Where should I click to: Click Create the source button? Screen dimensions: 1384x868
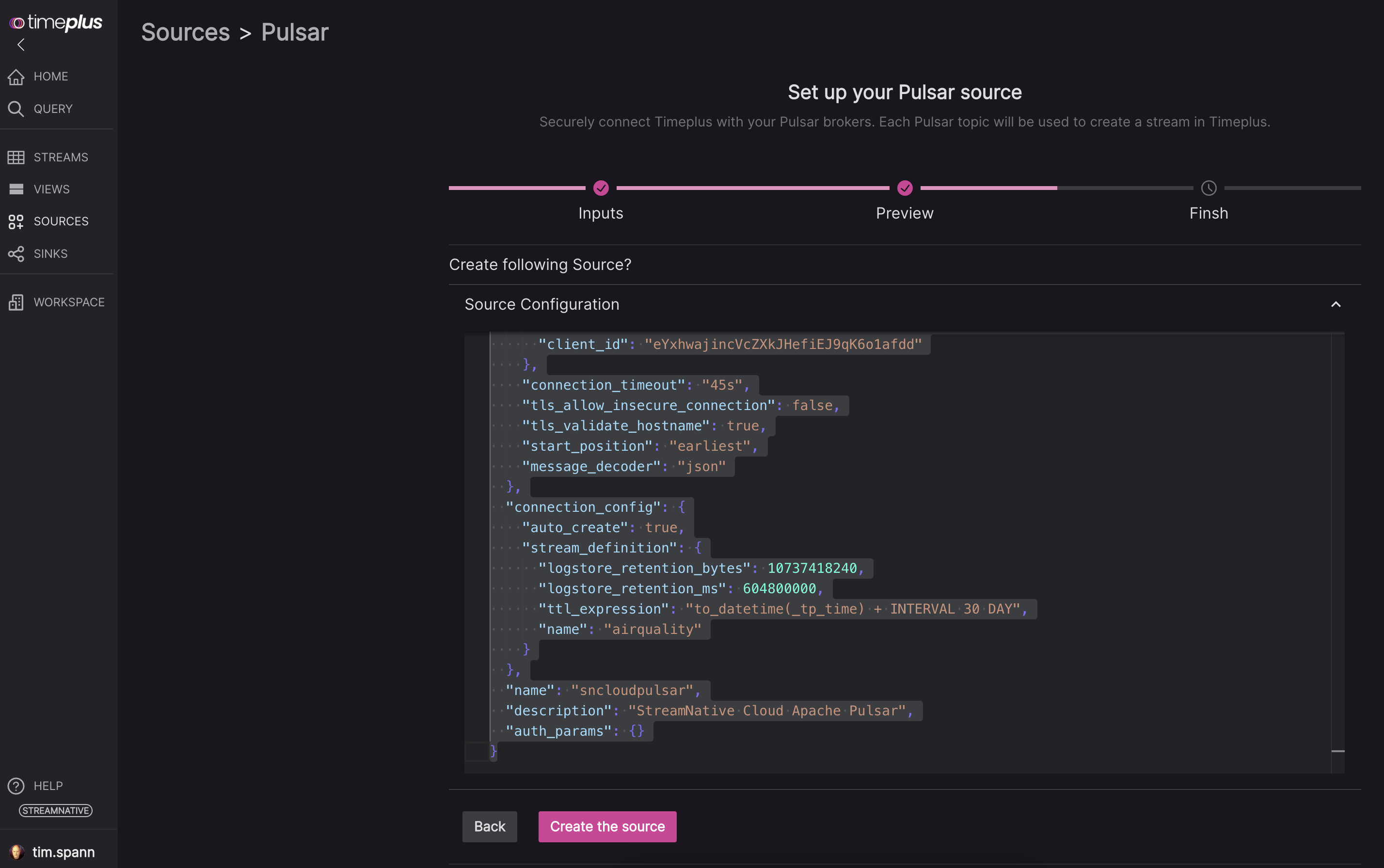607,827
